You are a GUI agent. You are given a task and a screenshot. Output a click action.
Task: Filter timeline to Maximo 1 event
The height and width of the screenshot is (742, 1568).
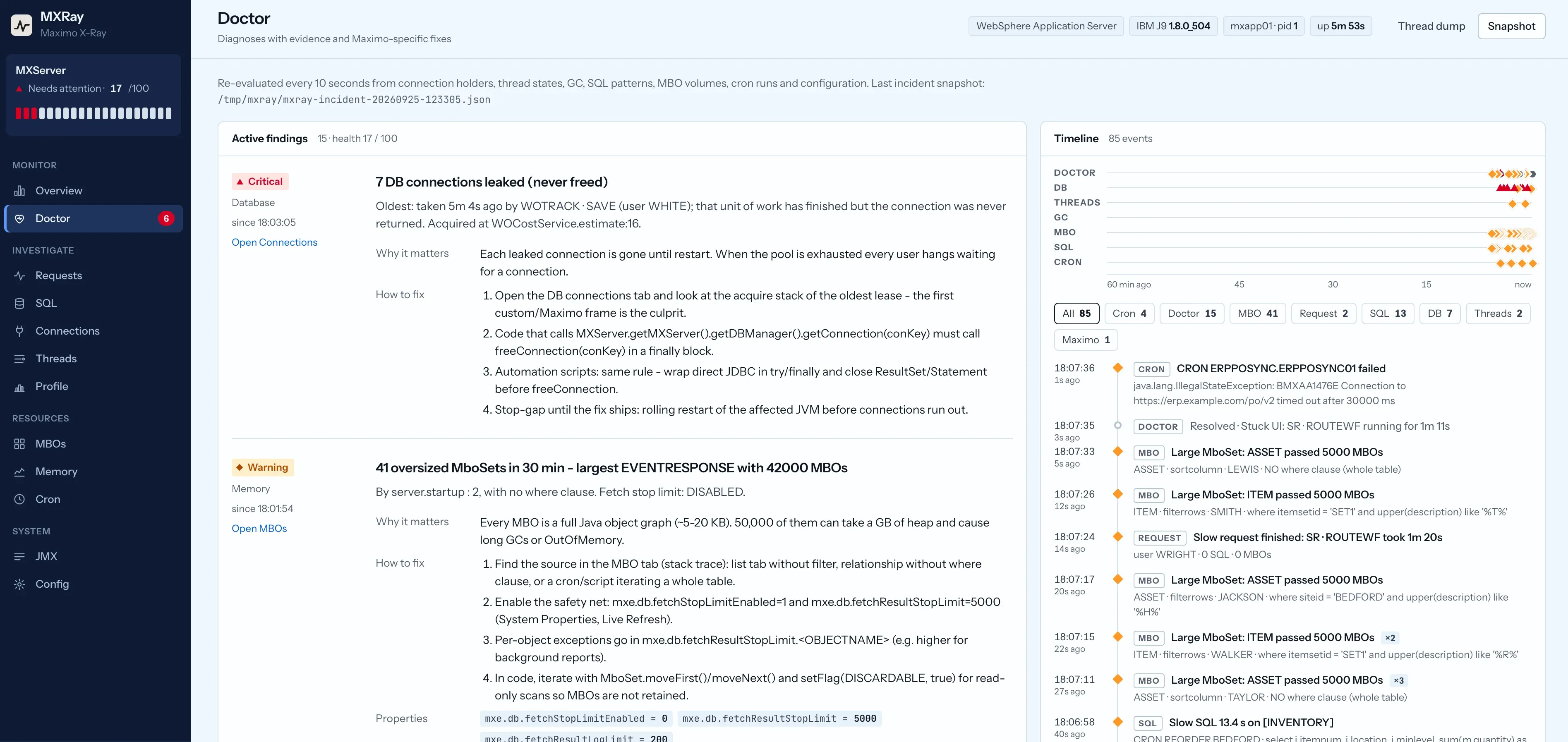1085,340
